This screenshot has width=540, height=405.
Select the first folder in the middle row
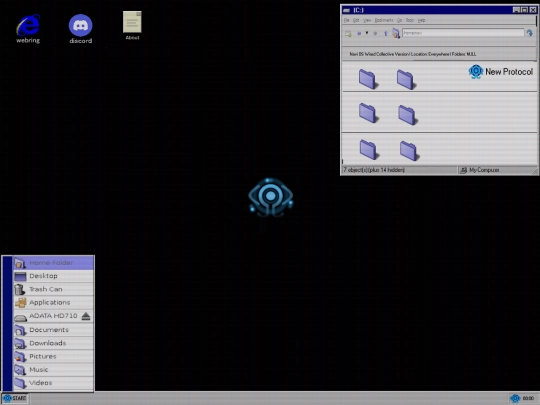[x=368, y=113]
